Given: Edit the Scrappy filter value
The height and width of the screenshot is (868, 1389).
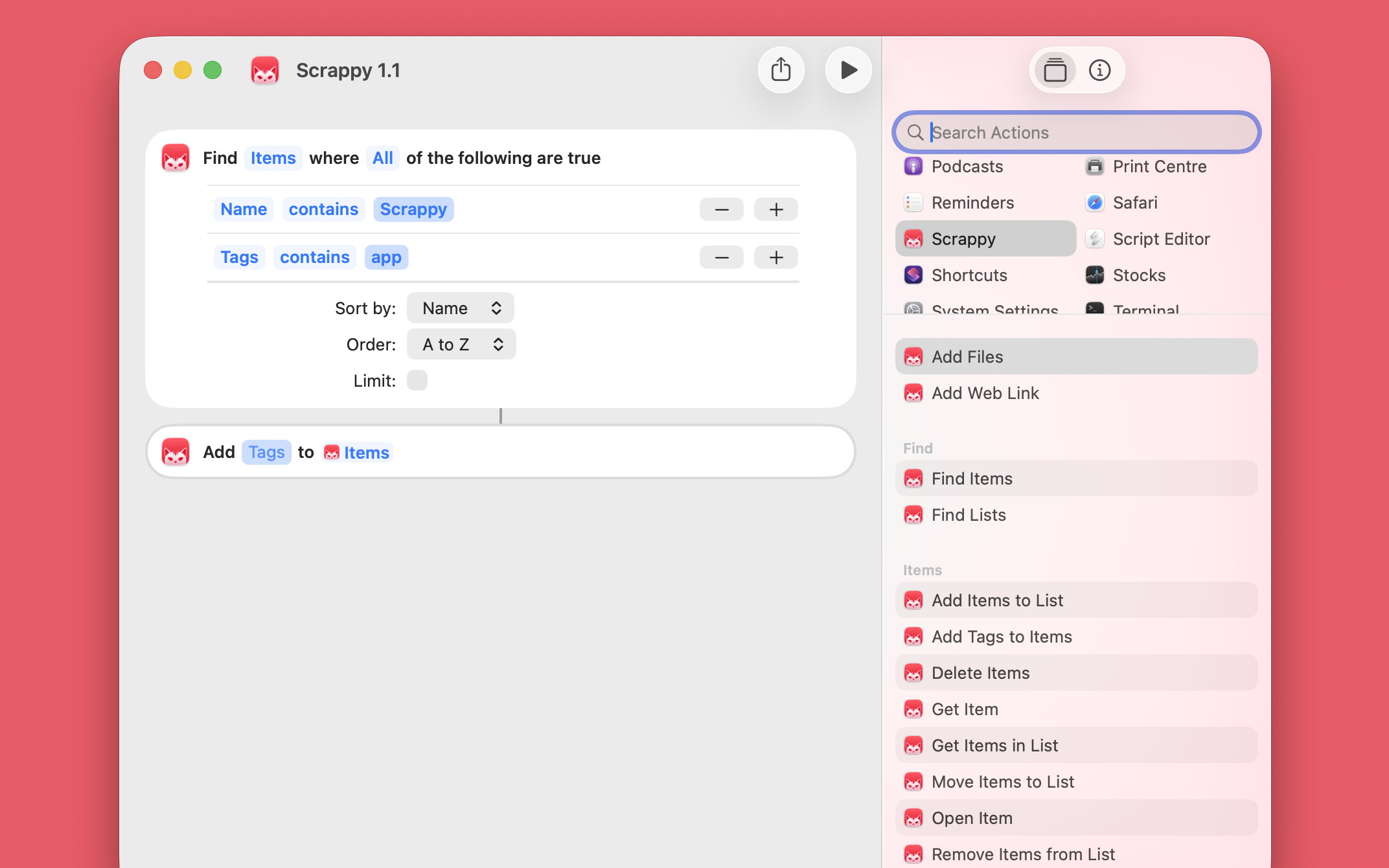Looking at the screenshot, I should click(413, 209).
